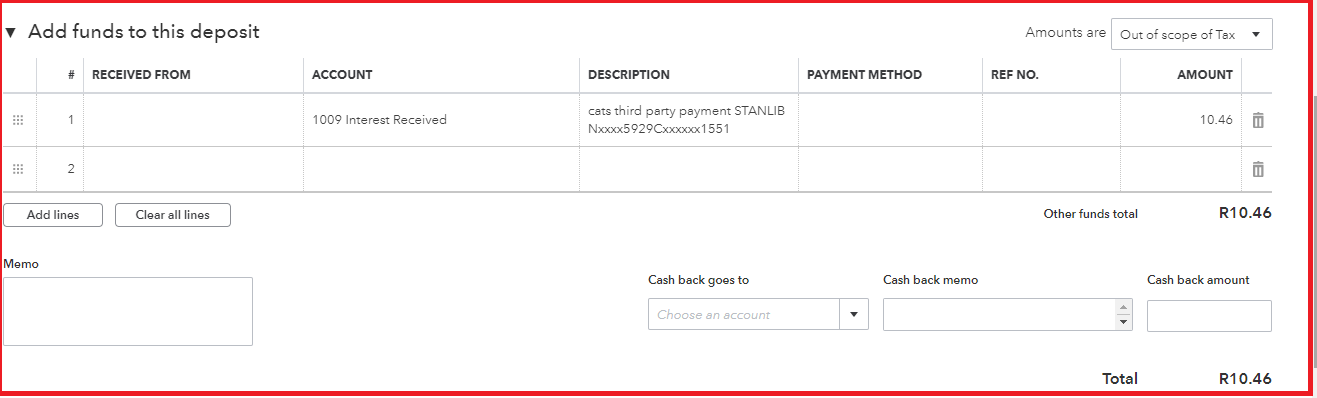Screen dimensions: 1317x398
Task: Click the Add lines button
Action: click(x=53, y=215)
